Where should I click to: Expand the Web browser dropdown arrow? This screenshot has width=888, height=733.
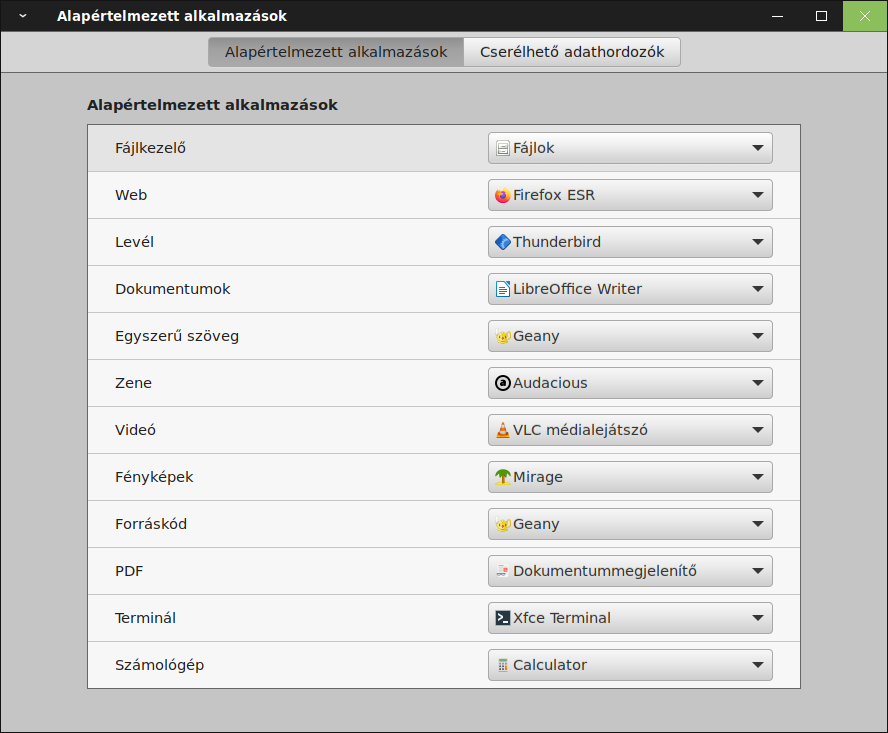[x=758, y=195]
